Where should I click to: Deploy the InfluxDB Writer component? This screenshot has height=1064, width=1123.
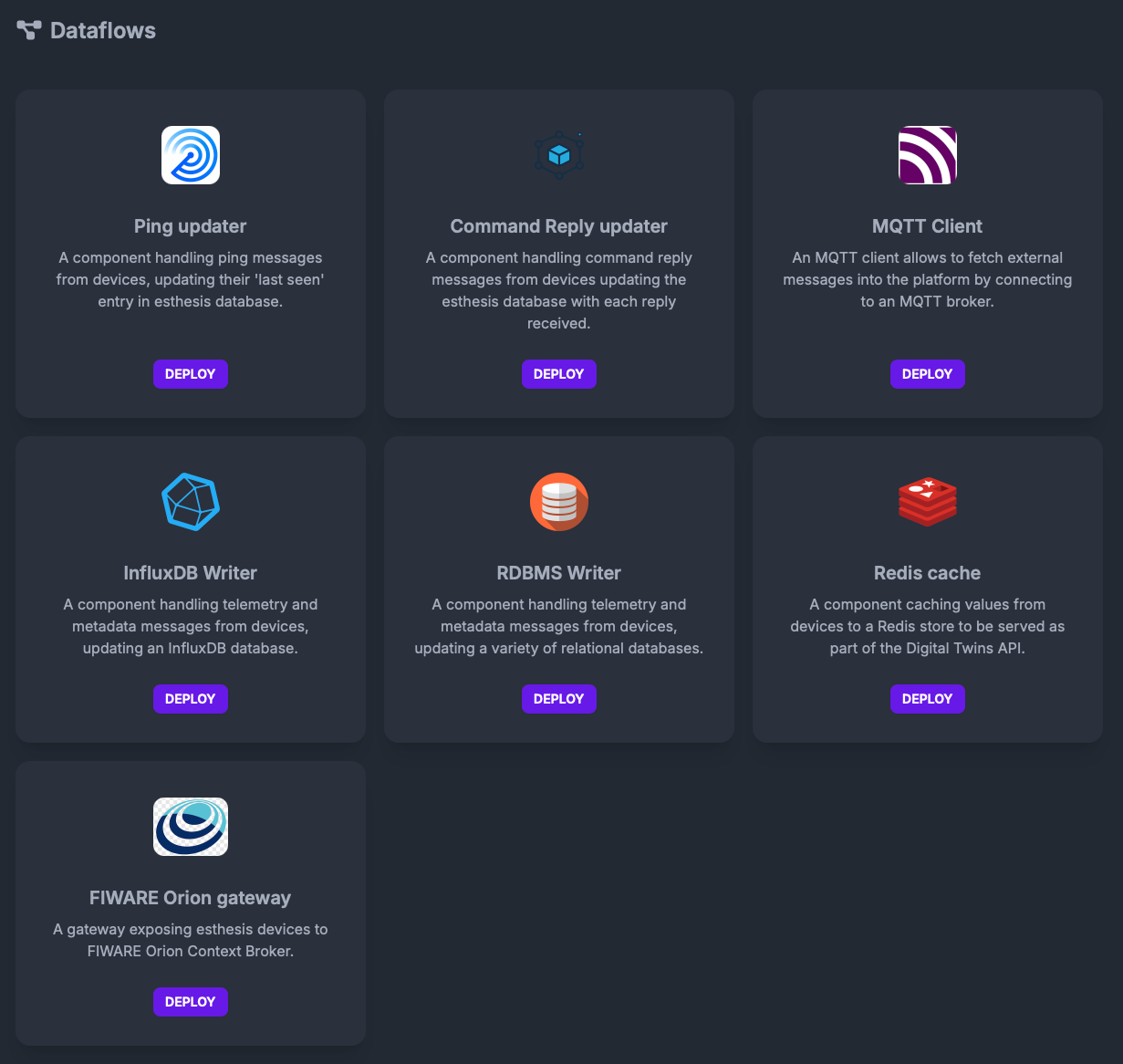pyautogui.click(x=191, y=699)
